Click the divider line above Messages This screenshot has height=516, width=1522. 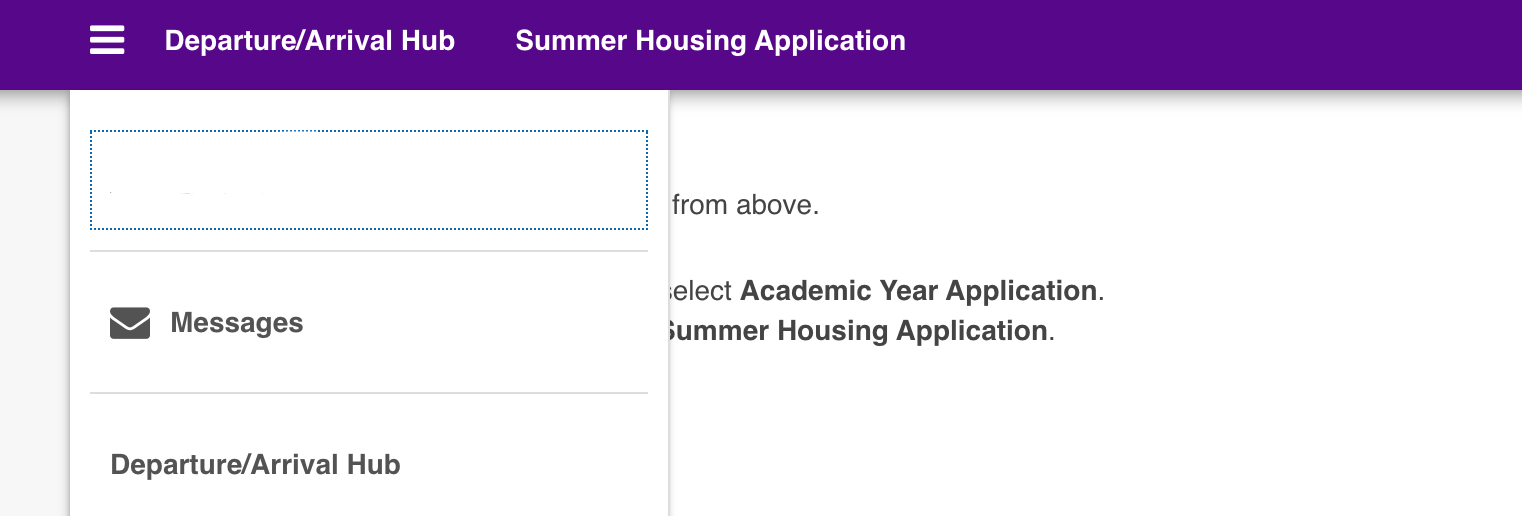click(x=369, y=251)
